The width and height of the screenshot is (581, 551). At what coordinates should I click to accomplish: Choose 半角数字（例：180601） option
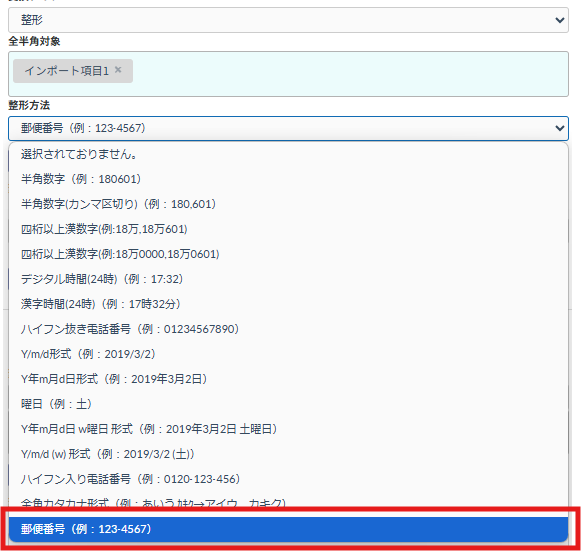point(288,179)
